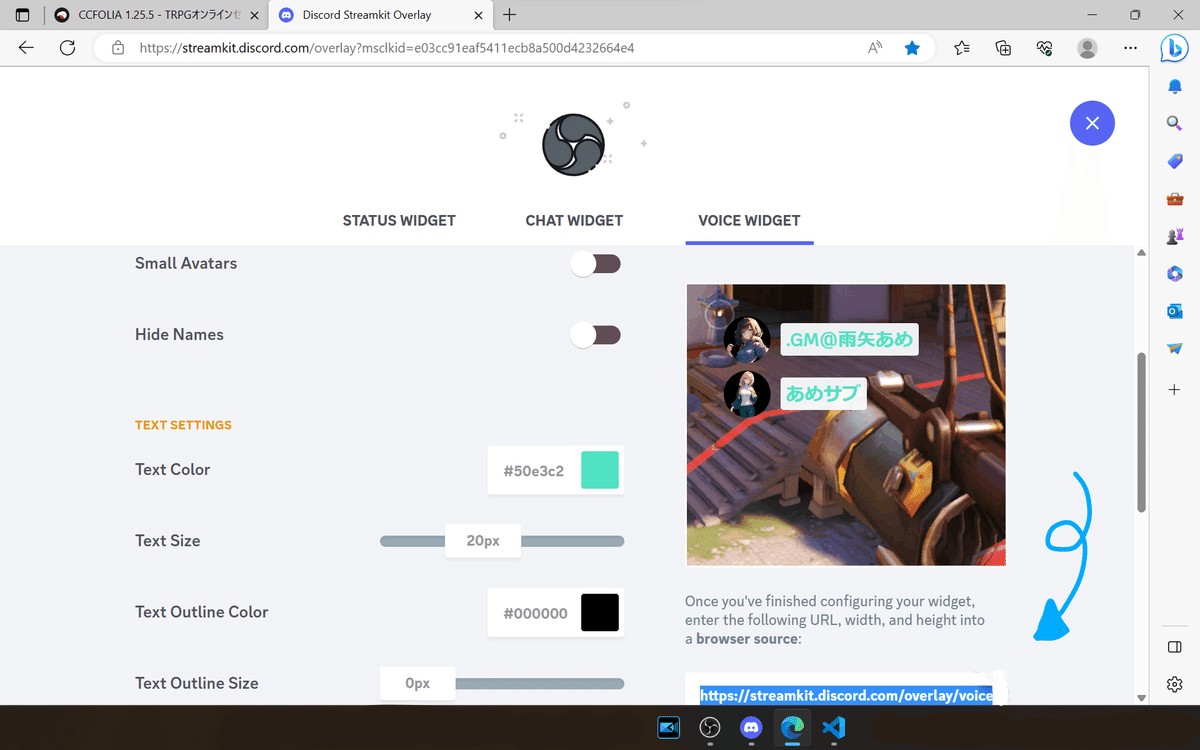Open the Tools briefcase in Edge sidebar
The height and width of the screenshot is (750, 1200).
click(1175, 198)
